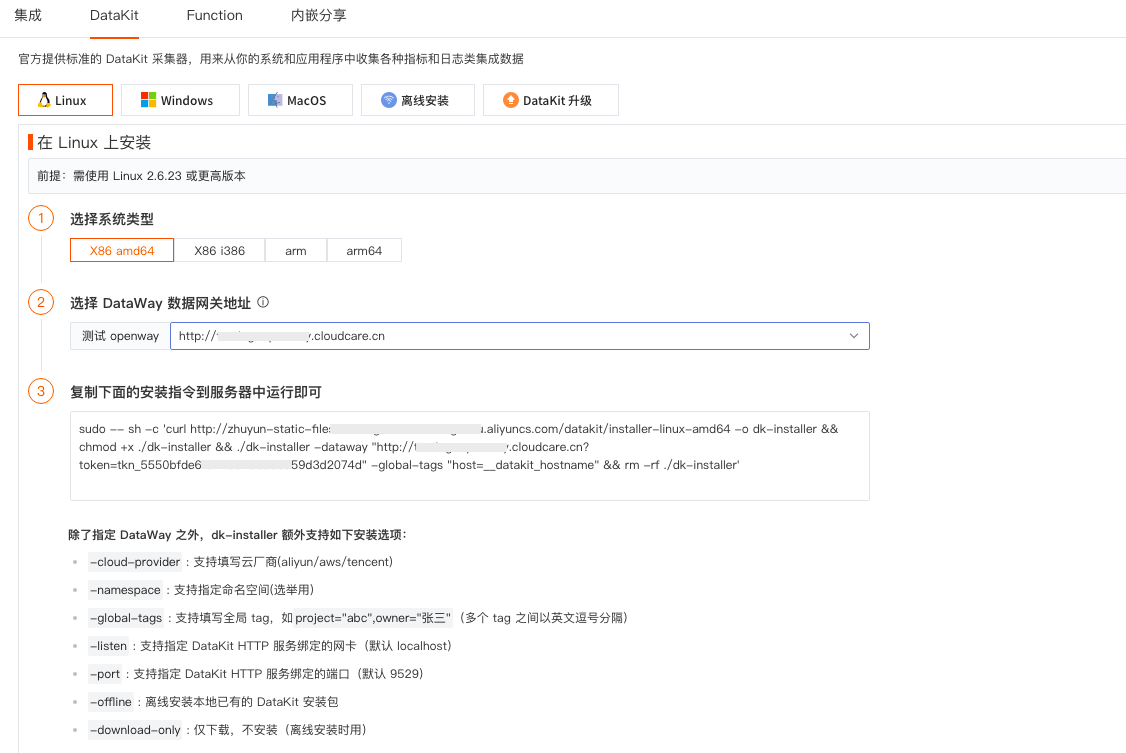Click the Linux penguin icon
Screen dimensions: 1126x753
click(45, 100)
